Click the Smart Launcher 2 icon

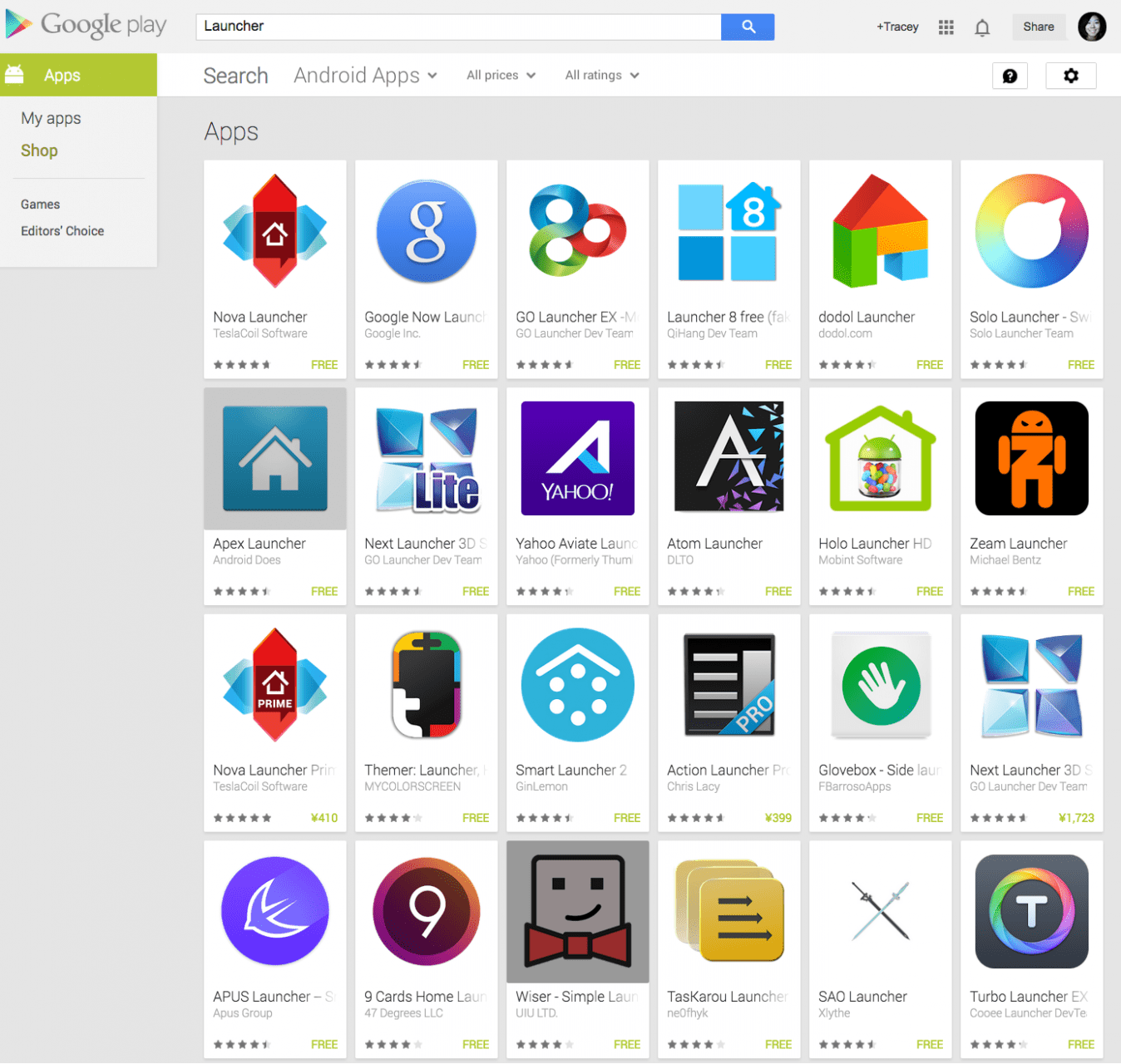point(578,685)
